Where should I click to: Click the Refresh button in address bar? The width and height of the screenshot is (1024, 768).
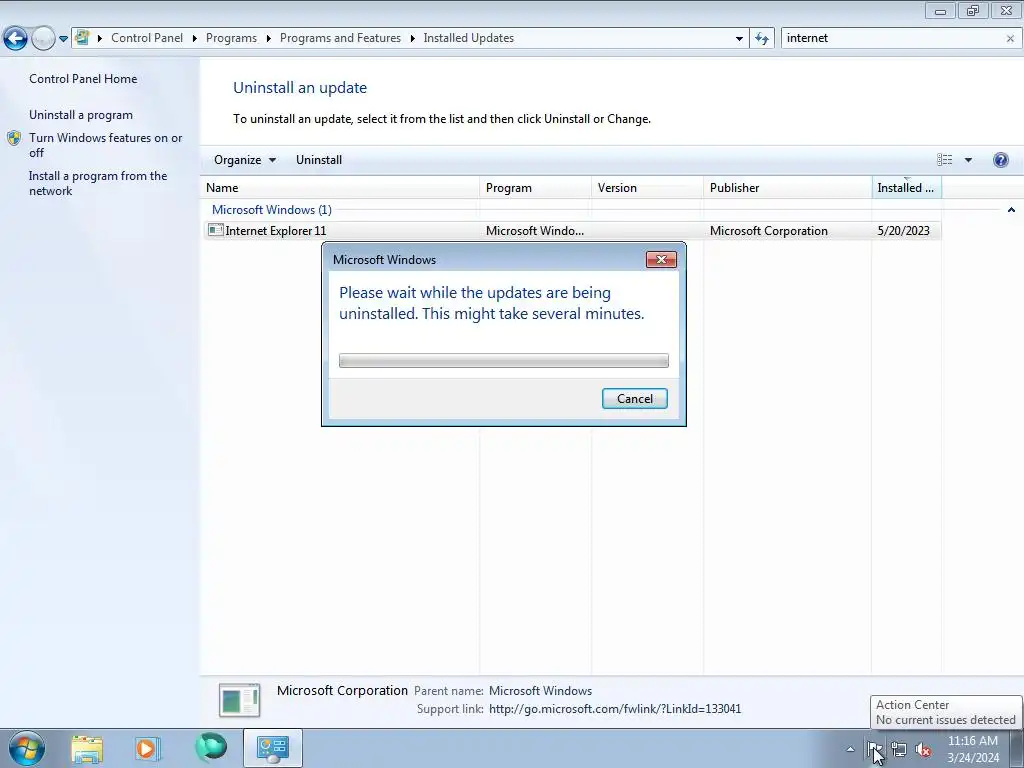coord(762,39)
